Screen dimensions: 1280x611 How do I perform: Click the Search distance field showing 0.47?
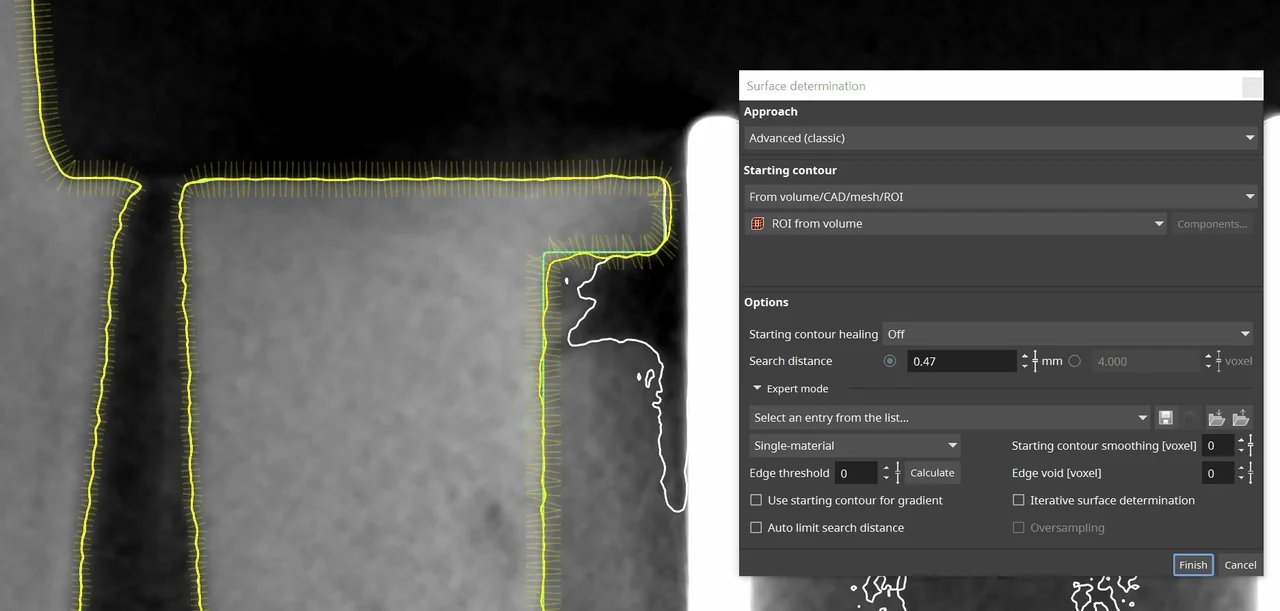pyautogui.click(x=962, y=361)
